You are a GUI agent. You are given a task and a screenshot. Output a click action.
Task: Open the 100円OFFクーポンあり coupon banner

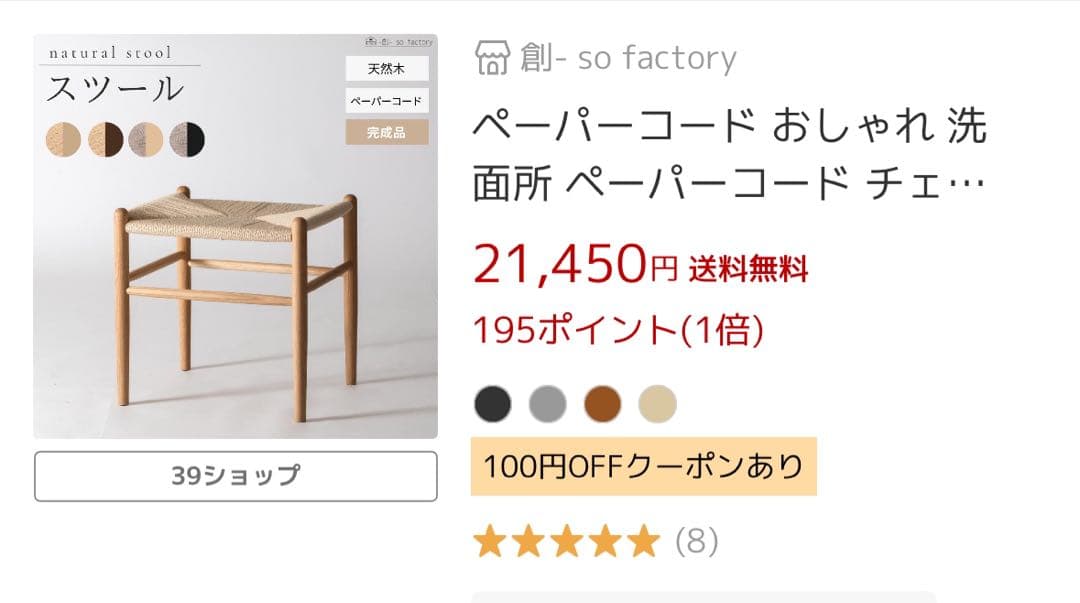click(x=643, y=464)
